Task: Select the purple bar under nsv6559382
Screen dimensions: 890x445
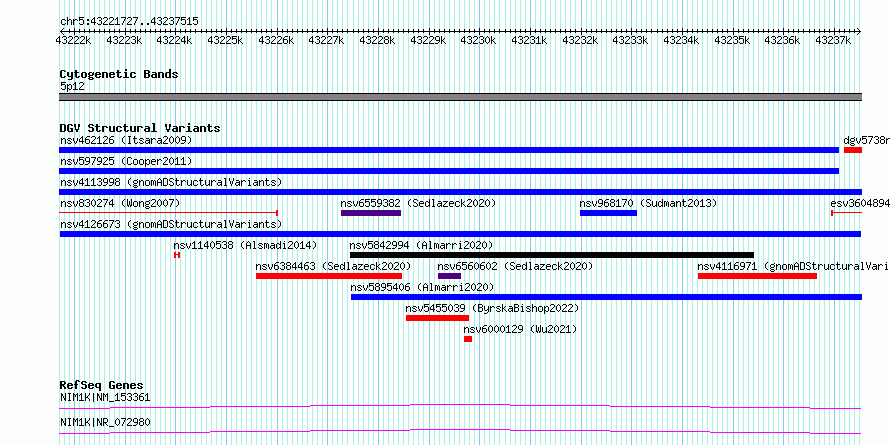Action: pos(371,213)
